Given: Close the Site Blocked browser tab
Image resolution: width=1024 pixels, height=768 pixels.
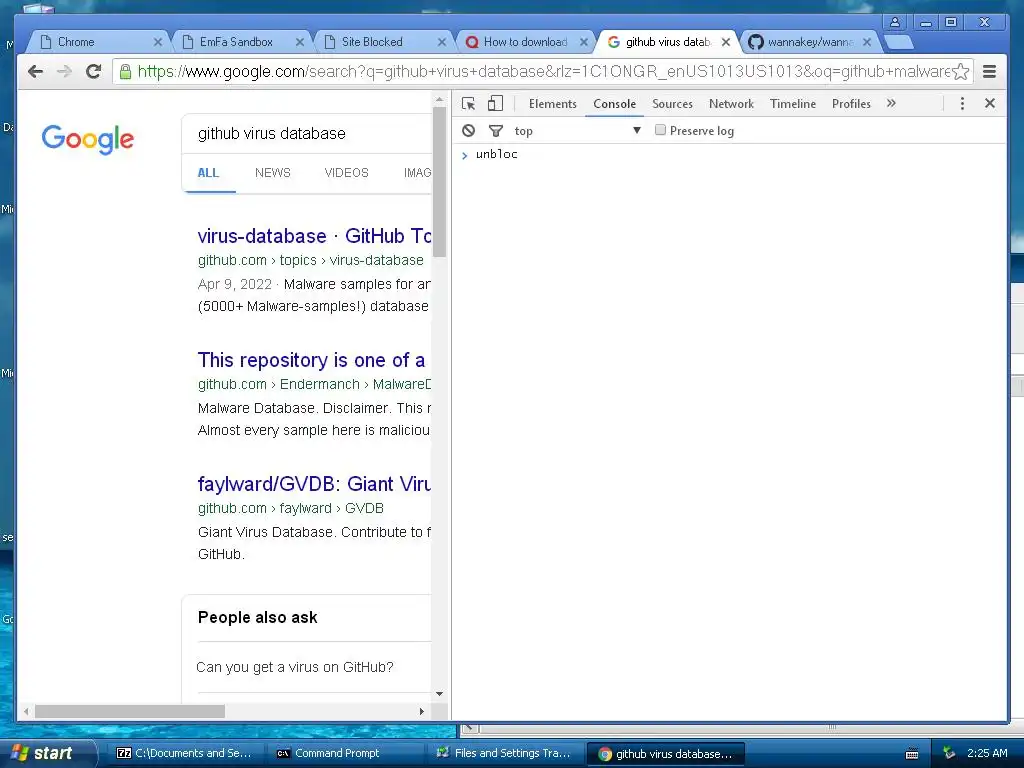Looking at the screenshot, I should 442,42.
